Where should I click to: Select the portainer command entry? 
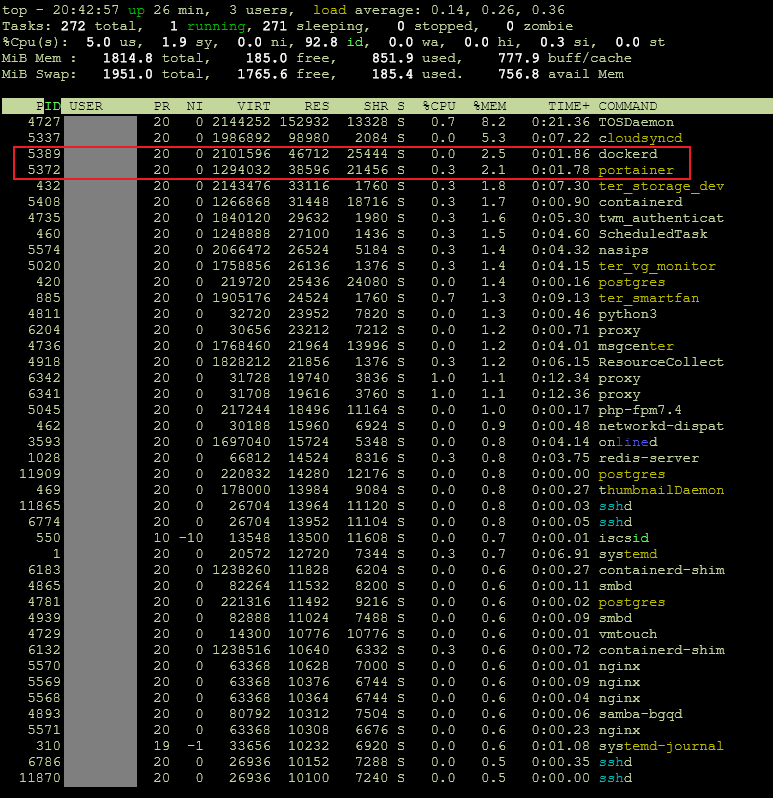636,170
